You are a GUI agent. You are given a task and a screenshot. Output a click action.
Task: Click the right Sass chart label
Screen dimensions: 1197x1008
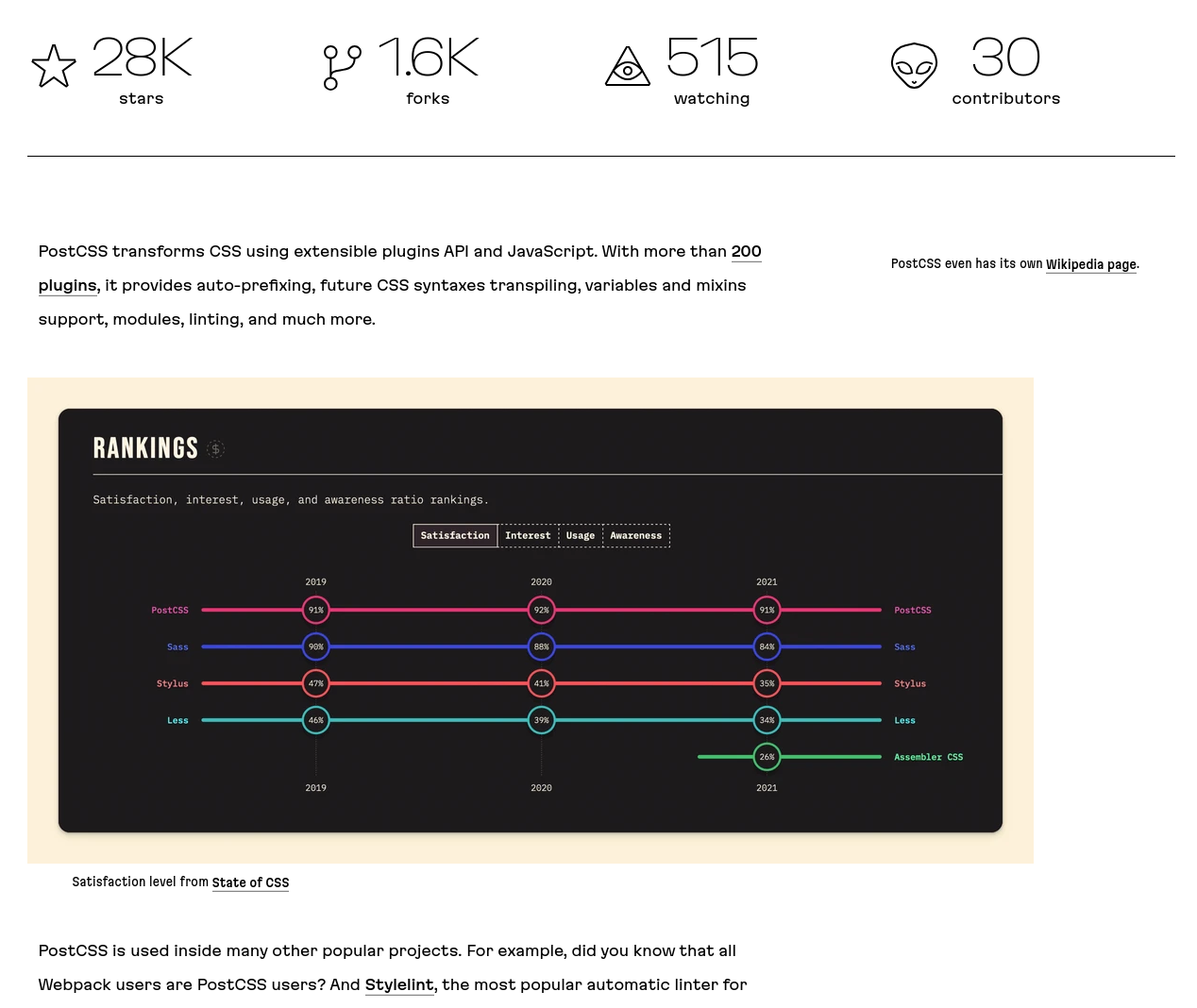[904, 647]
